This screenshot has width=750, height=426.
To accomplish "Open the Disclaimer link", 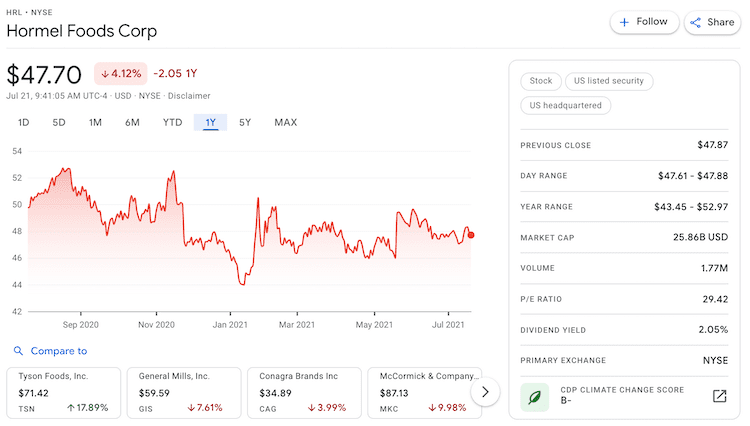I will (x=189, y=96).
